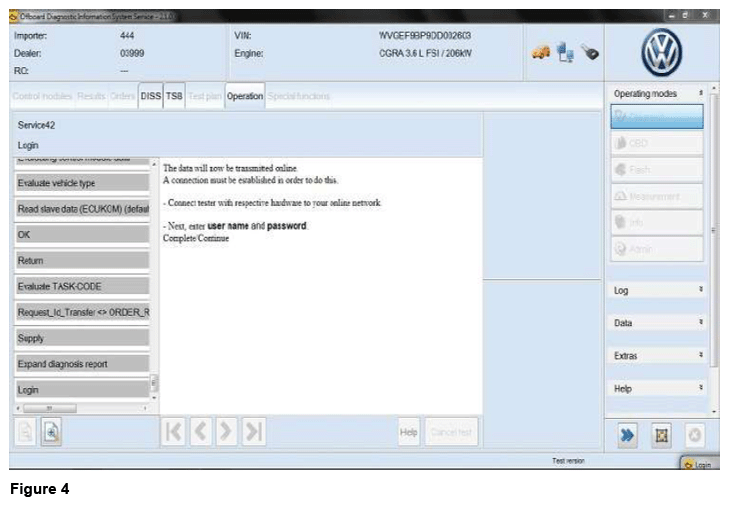729x506 pixels.
Task: Click the last-page navigation arrow
Action: tap(253, 432)
